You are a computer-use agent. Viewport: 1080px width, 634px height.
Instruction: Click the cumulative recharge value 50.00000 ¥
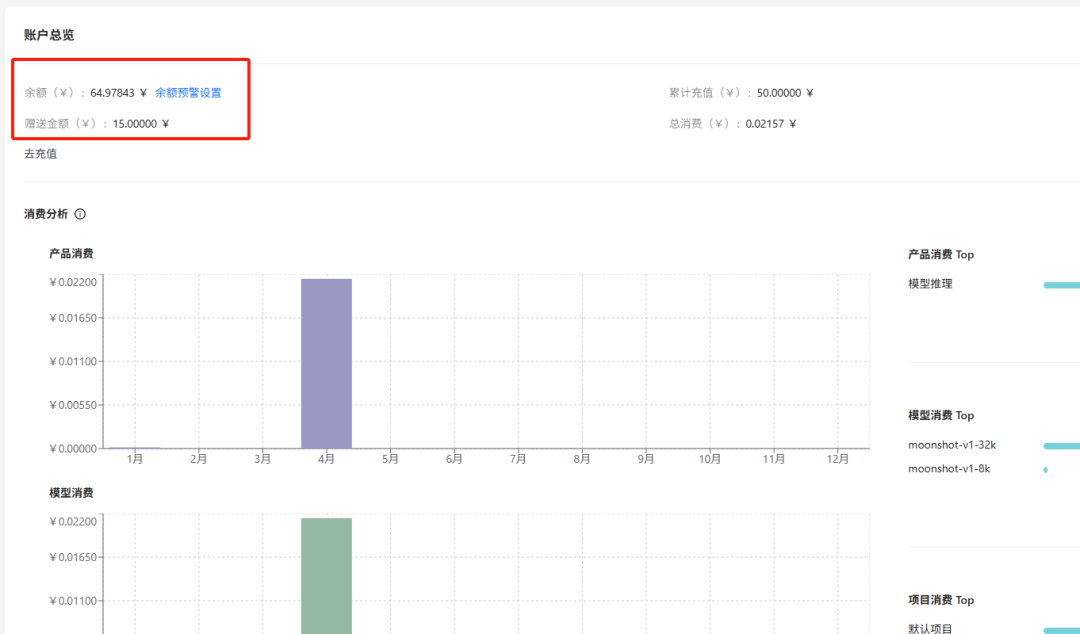pos(785,93)
